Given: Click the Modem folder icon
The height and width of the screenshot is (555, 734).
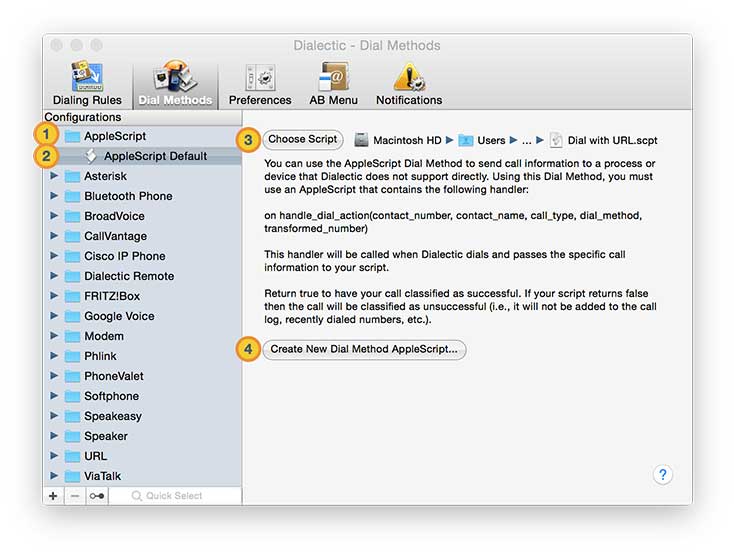Looking at the screenshot, I should tap(72, 336).
